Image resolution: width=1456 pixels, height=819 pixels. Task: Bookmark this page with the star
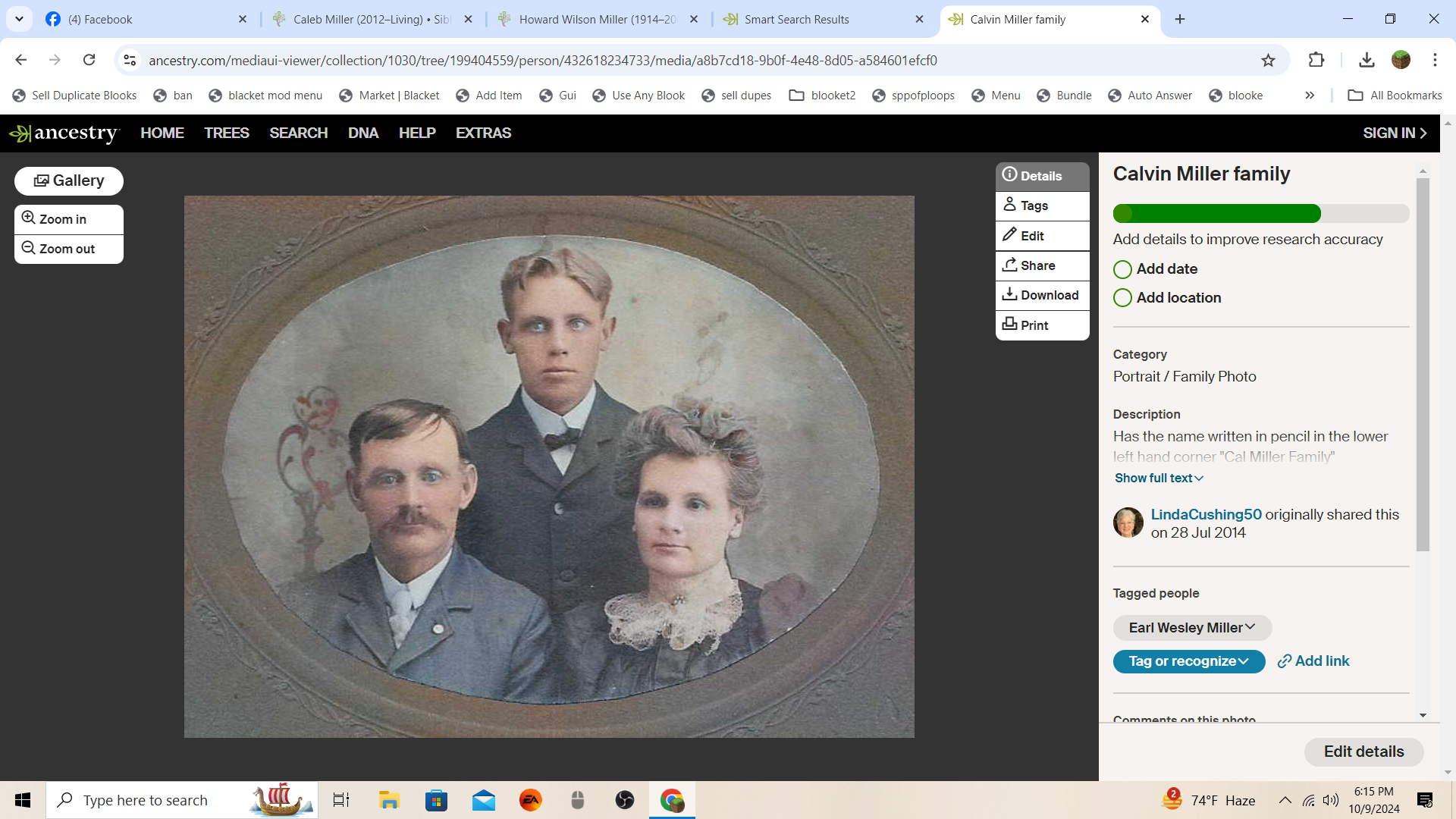1268,60
